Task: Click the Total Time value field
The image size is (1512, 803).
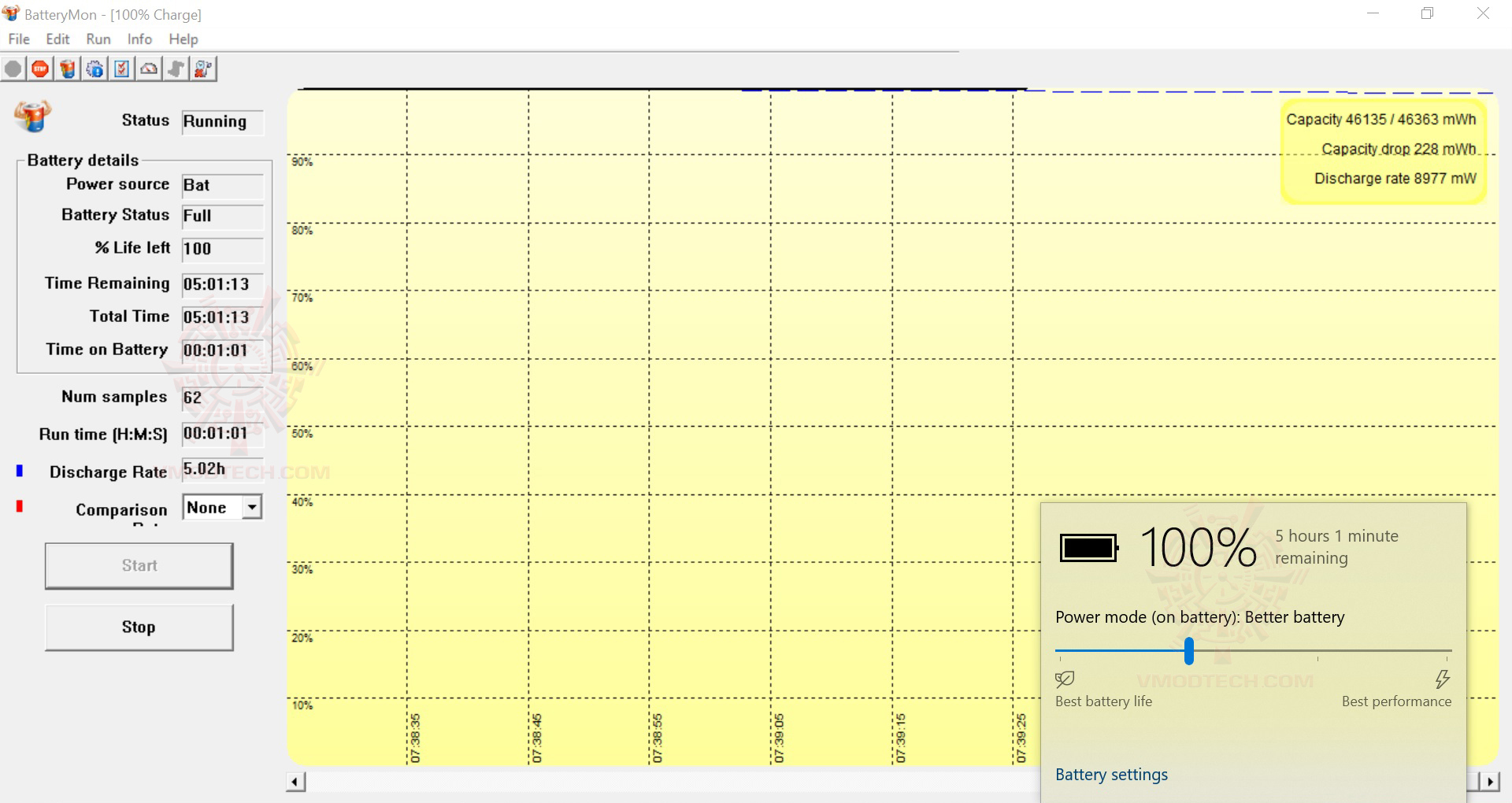Action: (222, 318)
